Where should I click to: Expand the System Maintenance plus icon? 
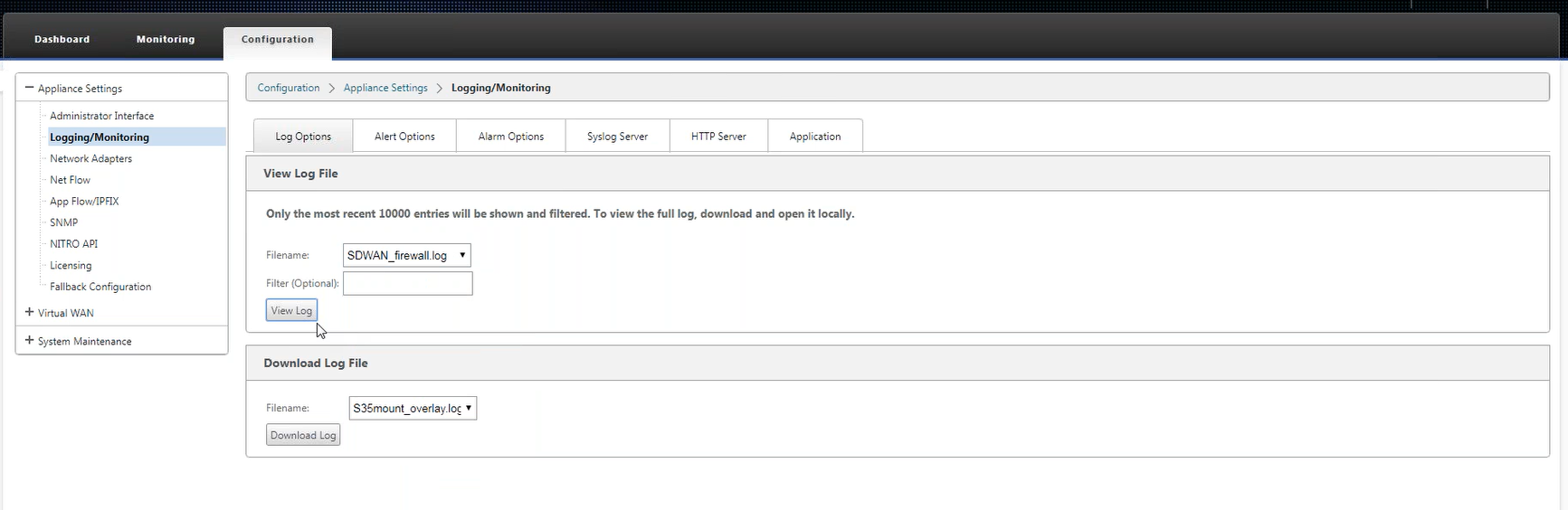pyautogui.click(x=29, y=340)
